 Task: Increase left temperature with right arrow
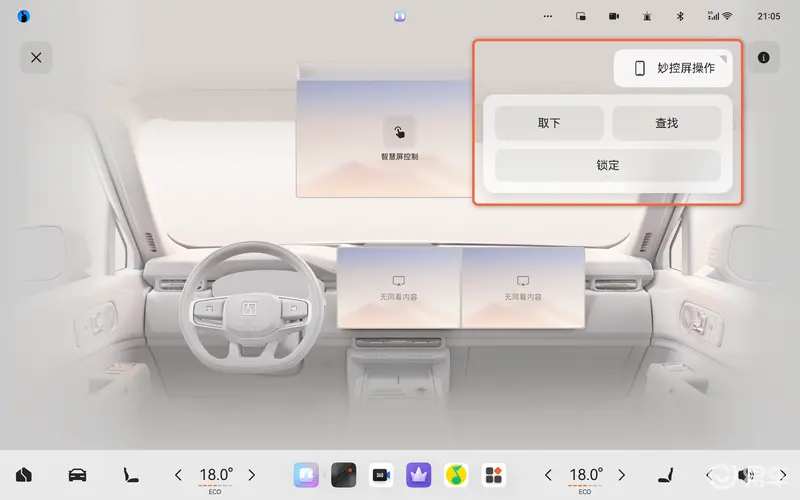coord(252,475)
